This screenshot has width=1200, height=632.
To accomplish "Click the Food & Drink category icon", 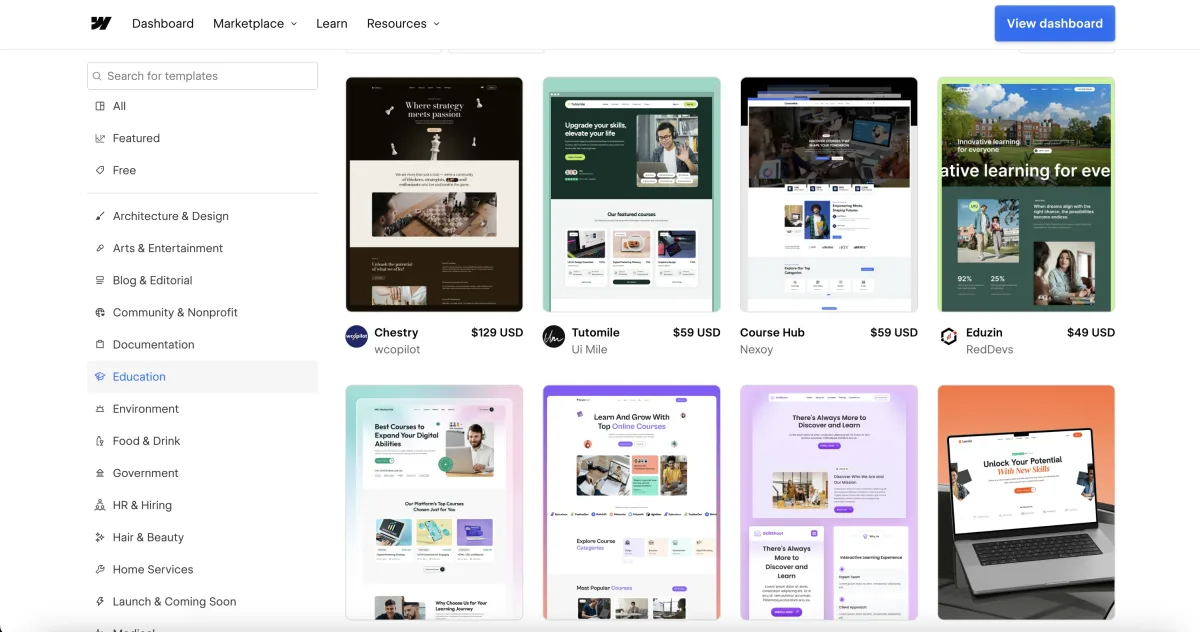I will pos(100,441).
